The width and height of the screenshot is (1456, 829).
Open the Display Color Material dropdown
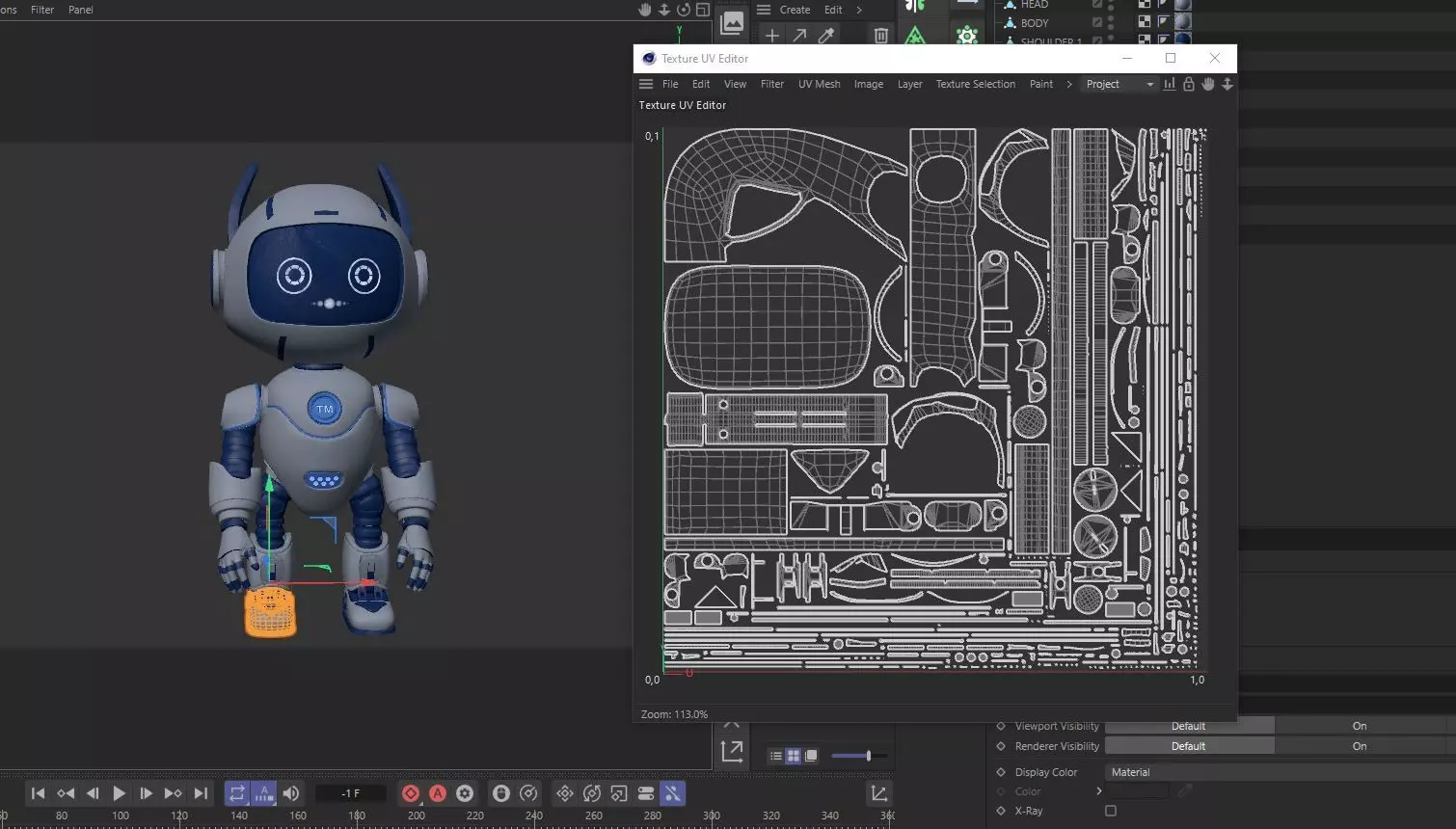coord(1280,772)
